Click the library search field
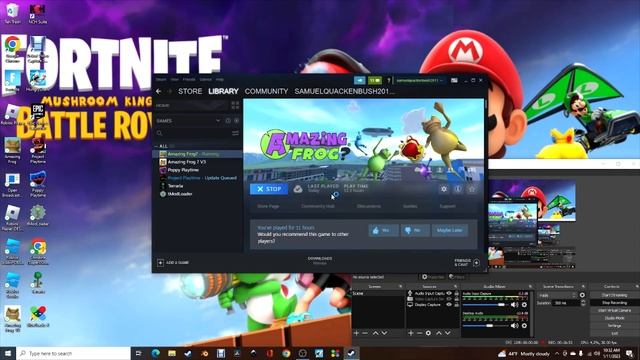This screenshot has width=640, height=360. click(x=192, y=133)
